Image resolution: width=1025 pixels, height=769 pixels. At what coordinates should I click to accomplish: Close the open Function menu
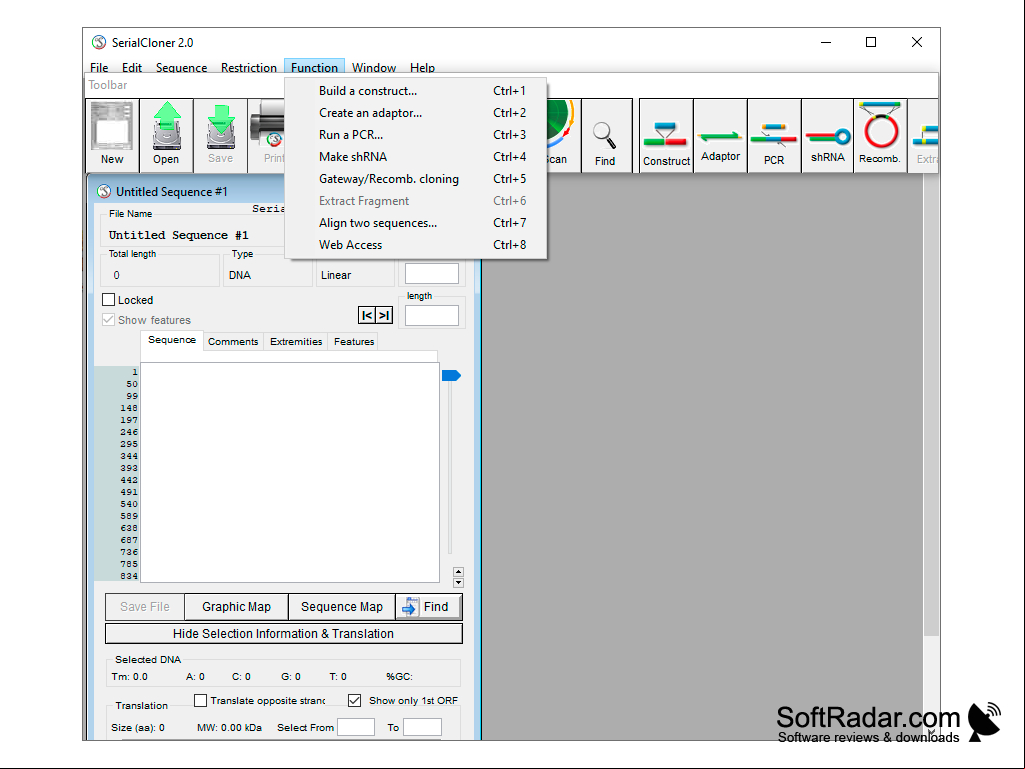[x=314, y=67]
